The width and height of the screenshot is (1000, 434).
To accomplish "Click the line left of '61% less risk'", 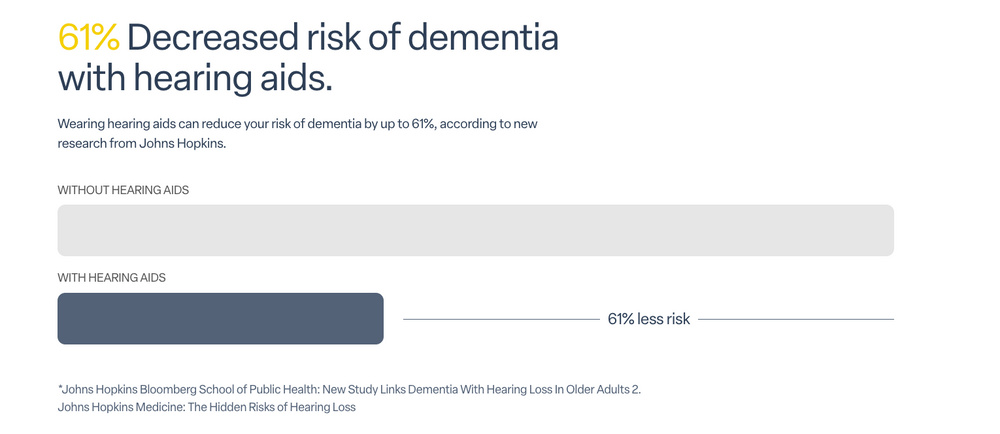I will point(500,319).
